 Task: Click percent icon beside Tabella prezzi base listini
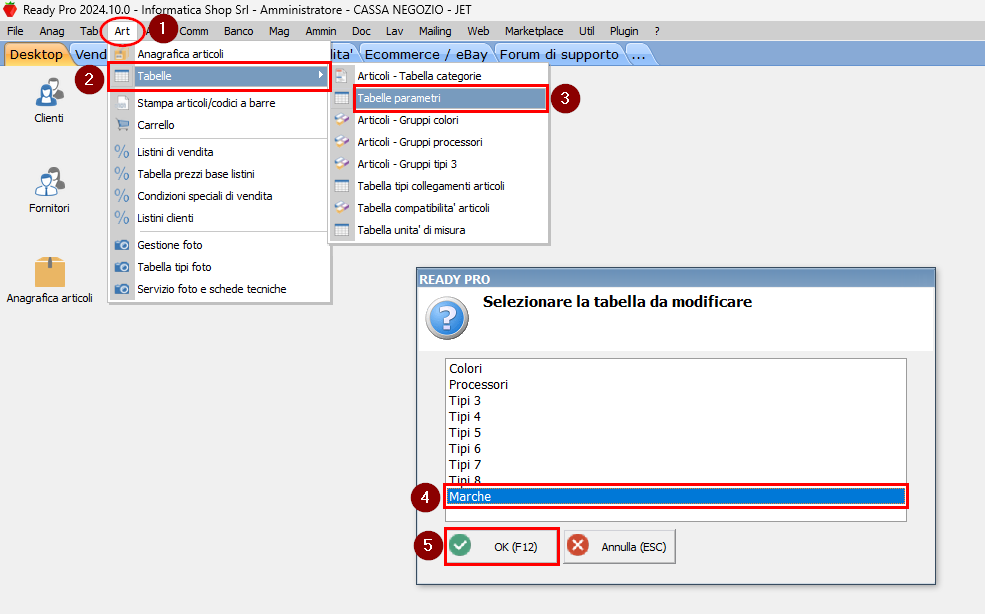[122, 173]
